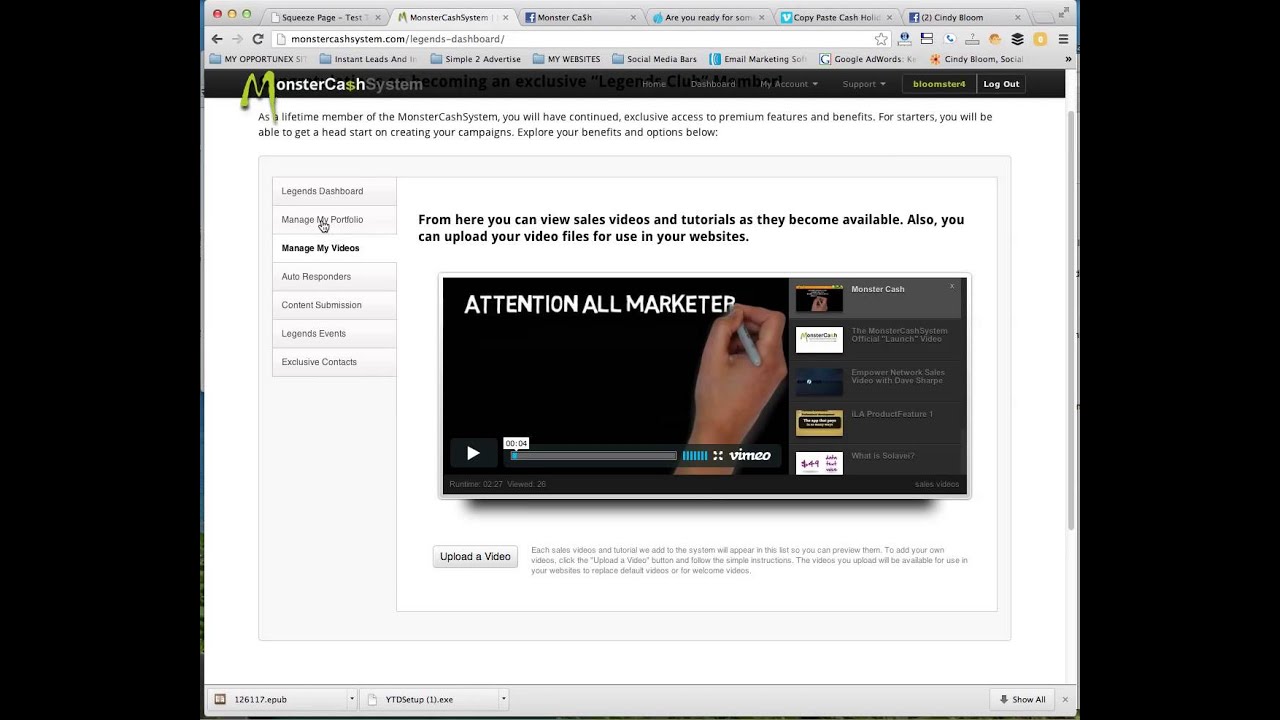Image resolution: width=1280 pixels, height=720 pixels.
Task: Open the Chrome hamburger menu
Action: point(1063,39)
